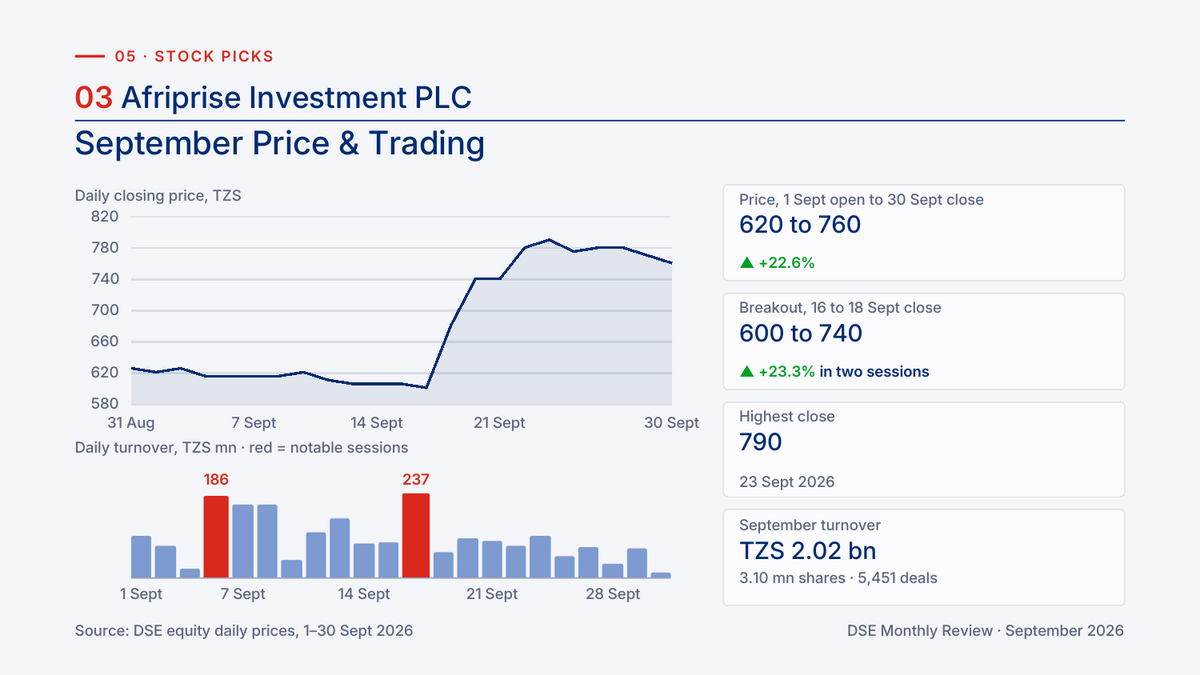Click 'Price, 1 Sept open to 30 Sept close' label
The width and height of the screenshot is (1200, 675).
[x=861, y=200]
